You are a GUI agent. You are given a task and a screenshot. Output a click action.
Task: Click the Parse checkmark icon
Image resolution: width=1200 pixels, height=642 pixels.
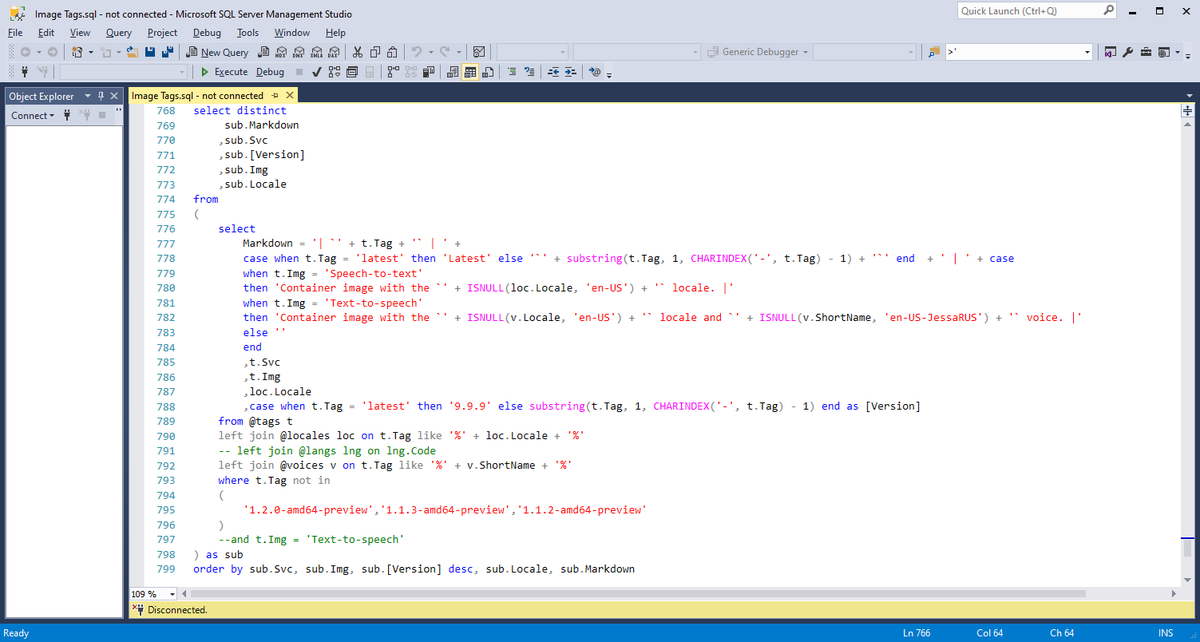coord(317,72)
